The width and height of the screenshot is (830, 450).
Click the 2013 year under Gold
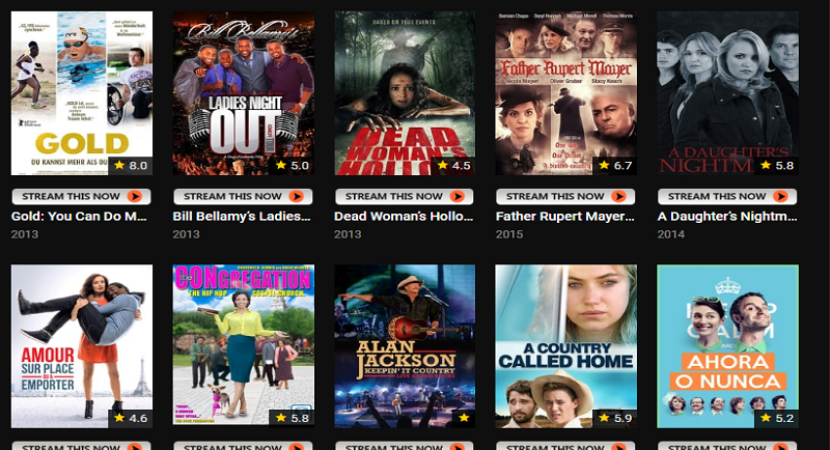(24, 234)
